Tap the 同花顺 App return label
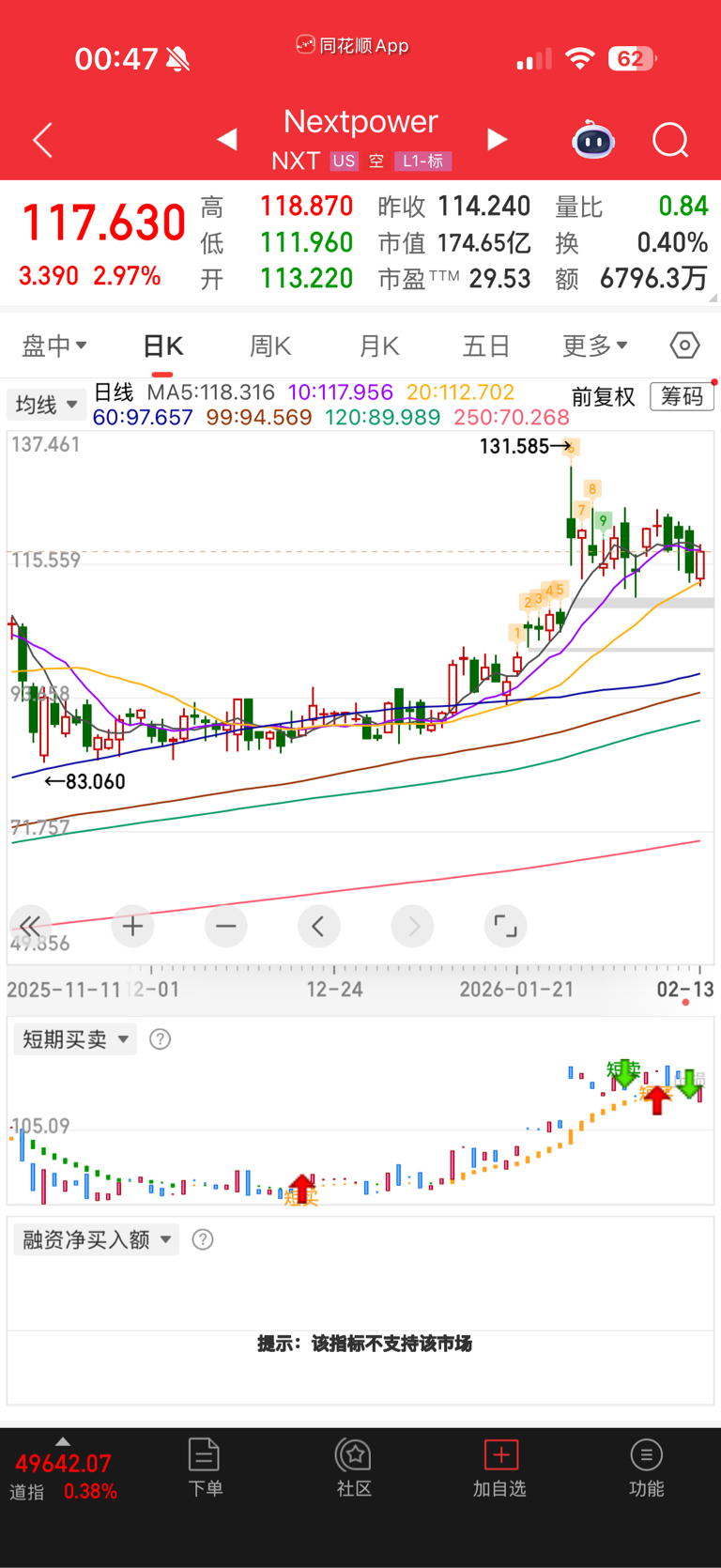The image size is (721, 1568). (353, 45)
